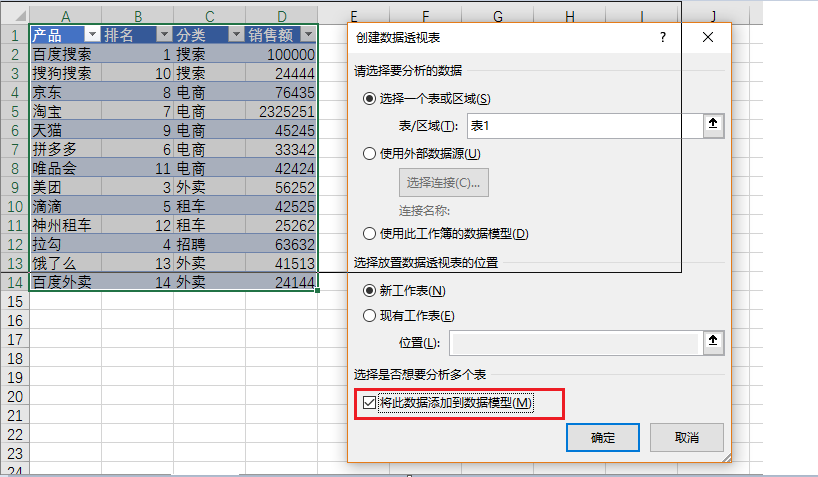Click the range picker icon beside 位置
Viewport: 818px width, 477px height.
tap(713, 341)
